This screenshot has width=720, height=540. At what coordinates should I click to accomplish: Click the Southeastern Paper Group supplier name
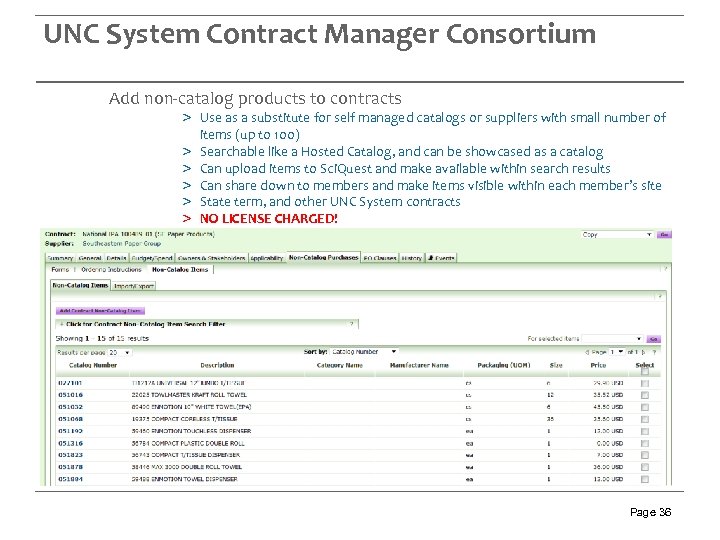coord(122,243)
